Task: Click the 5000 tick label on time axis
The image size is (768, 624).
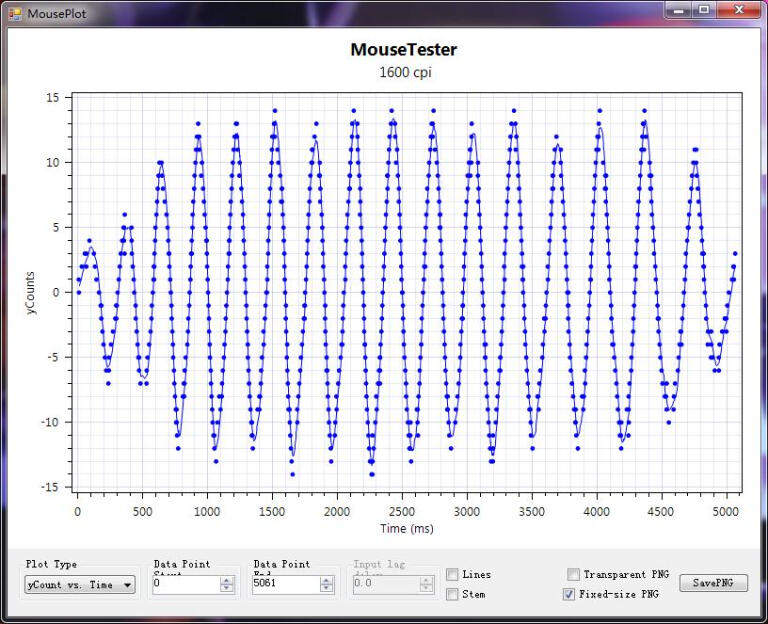Action: pos(725,511)
